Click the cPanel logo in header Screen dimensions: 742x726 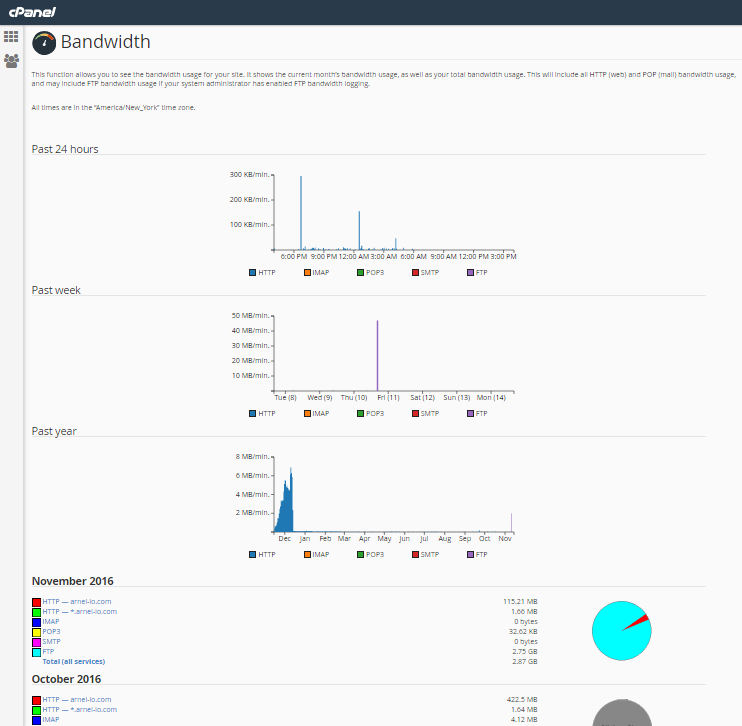[33, 12]
